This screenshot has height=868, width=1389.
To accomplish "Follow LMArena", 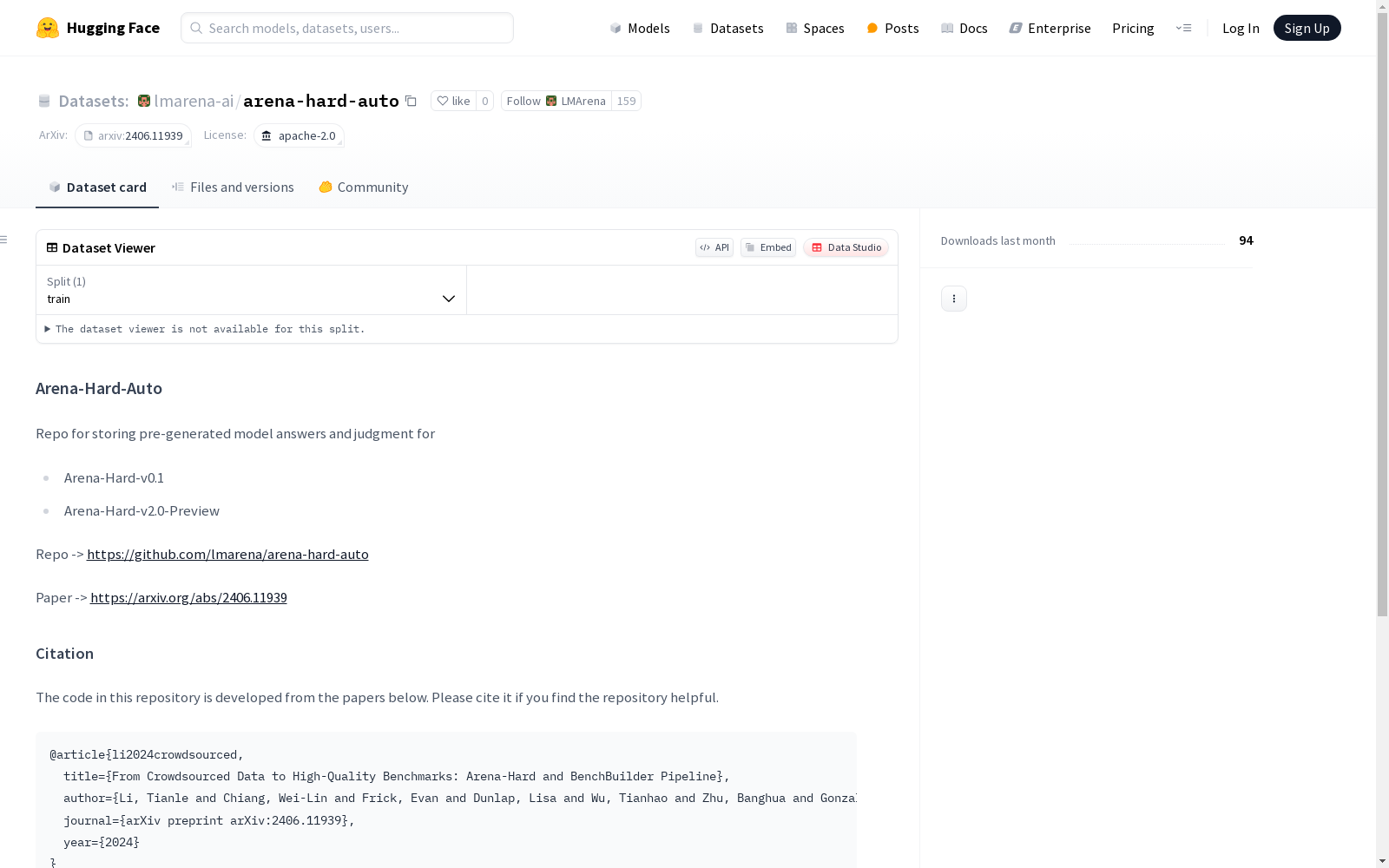I will [556, 101].
